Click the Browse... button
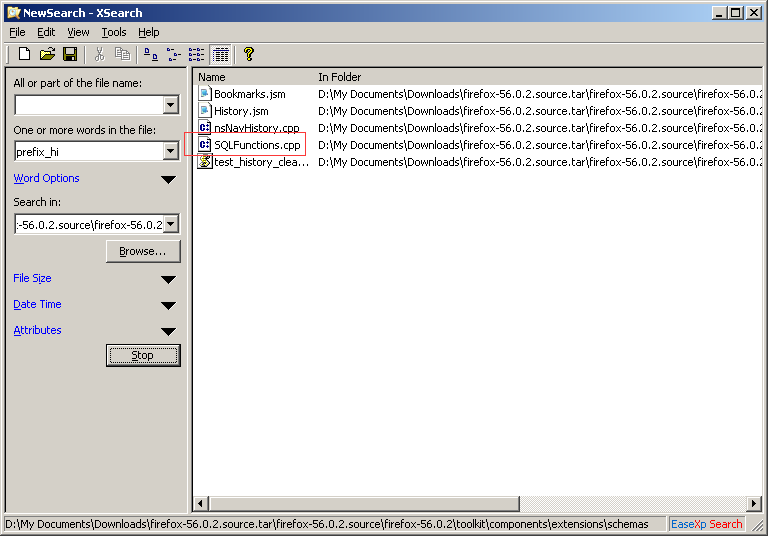 point(143,251)
